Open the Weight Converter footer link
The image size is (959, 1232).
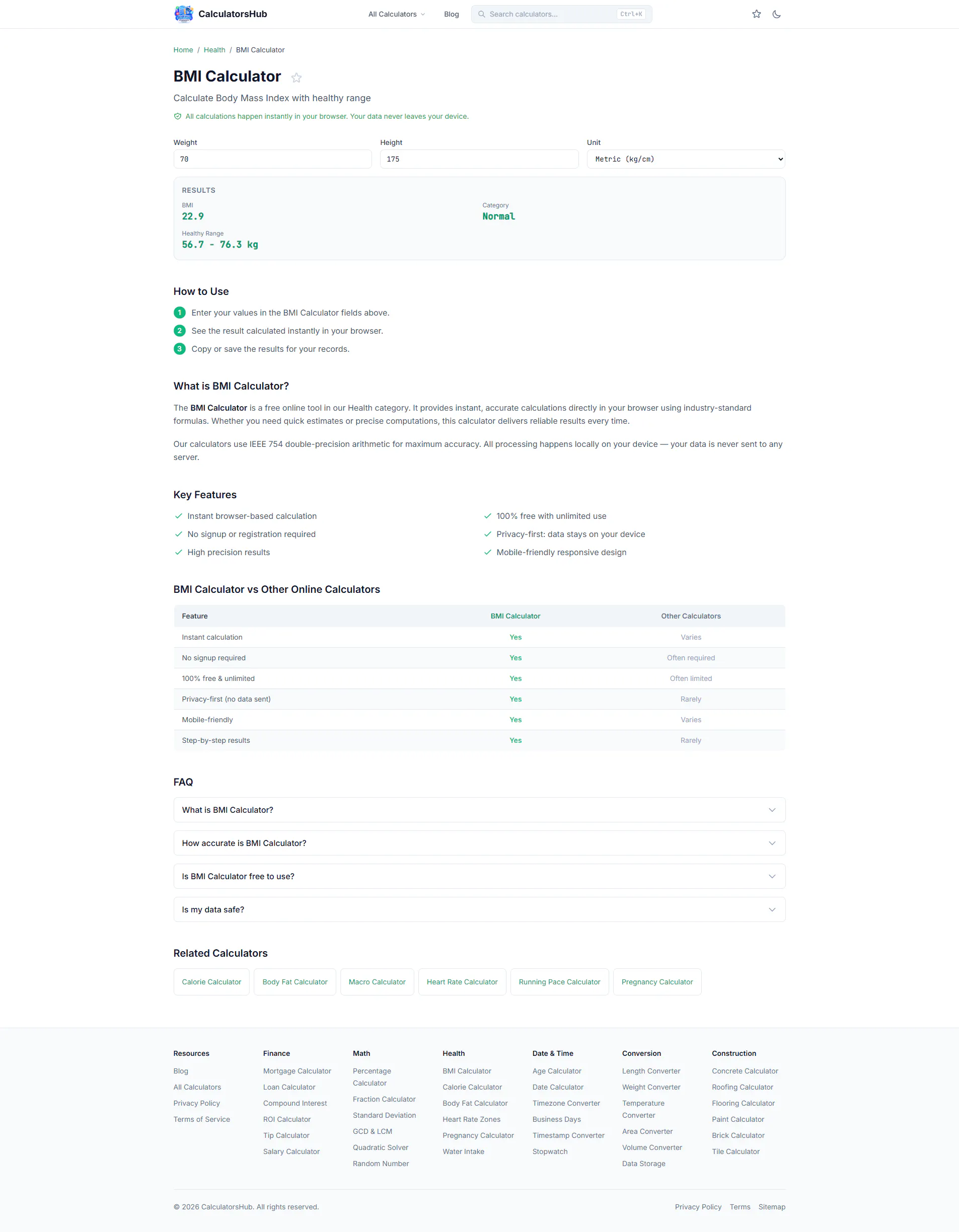(651, 1088)
